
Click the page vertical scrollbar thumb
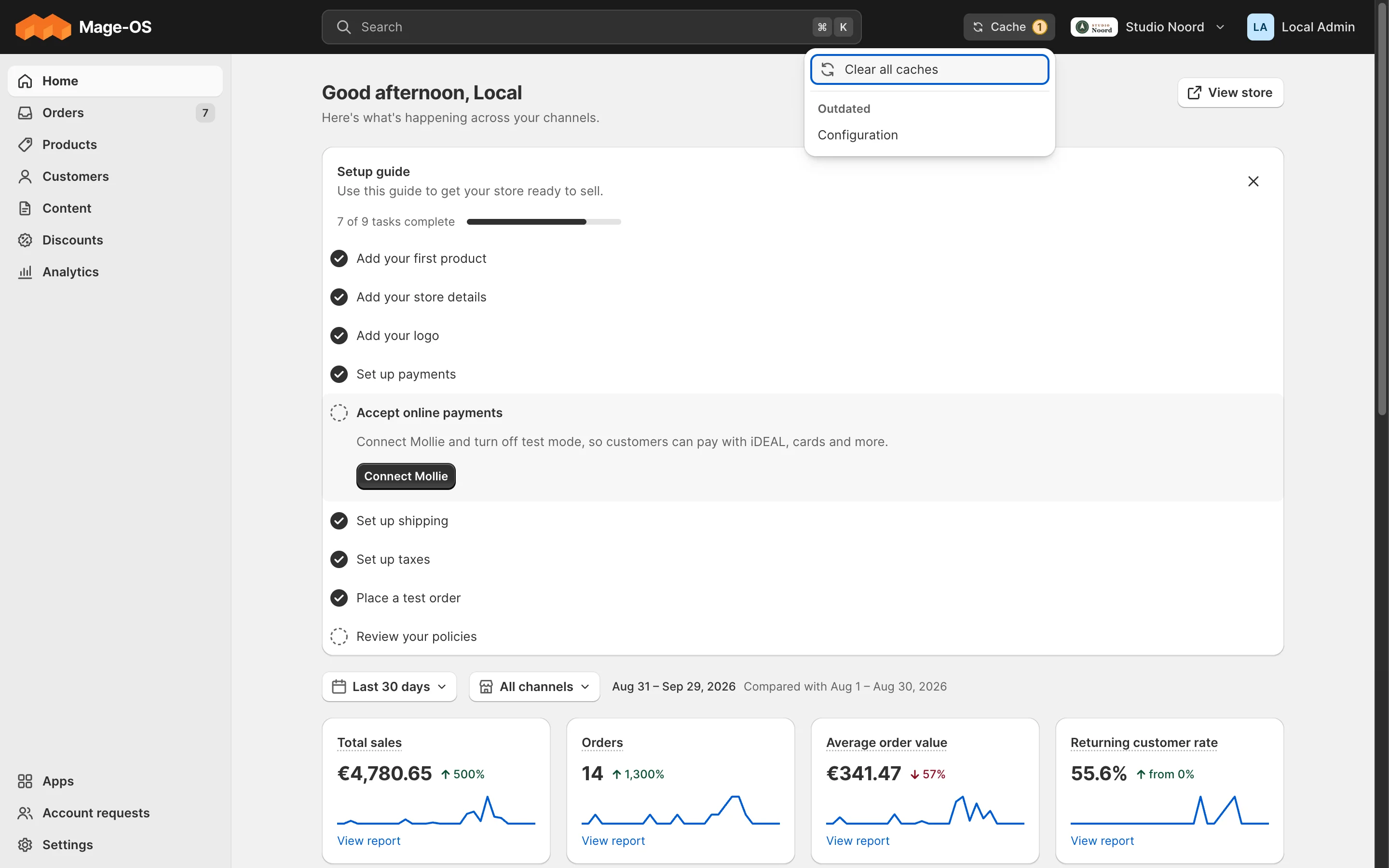[1382, 208]
